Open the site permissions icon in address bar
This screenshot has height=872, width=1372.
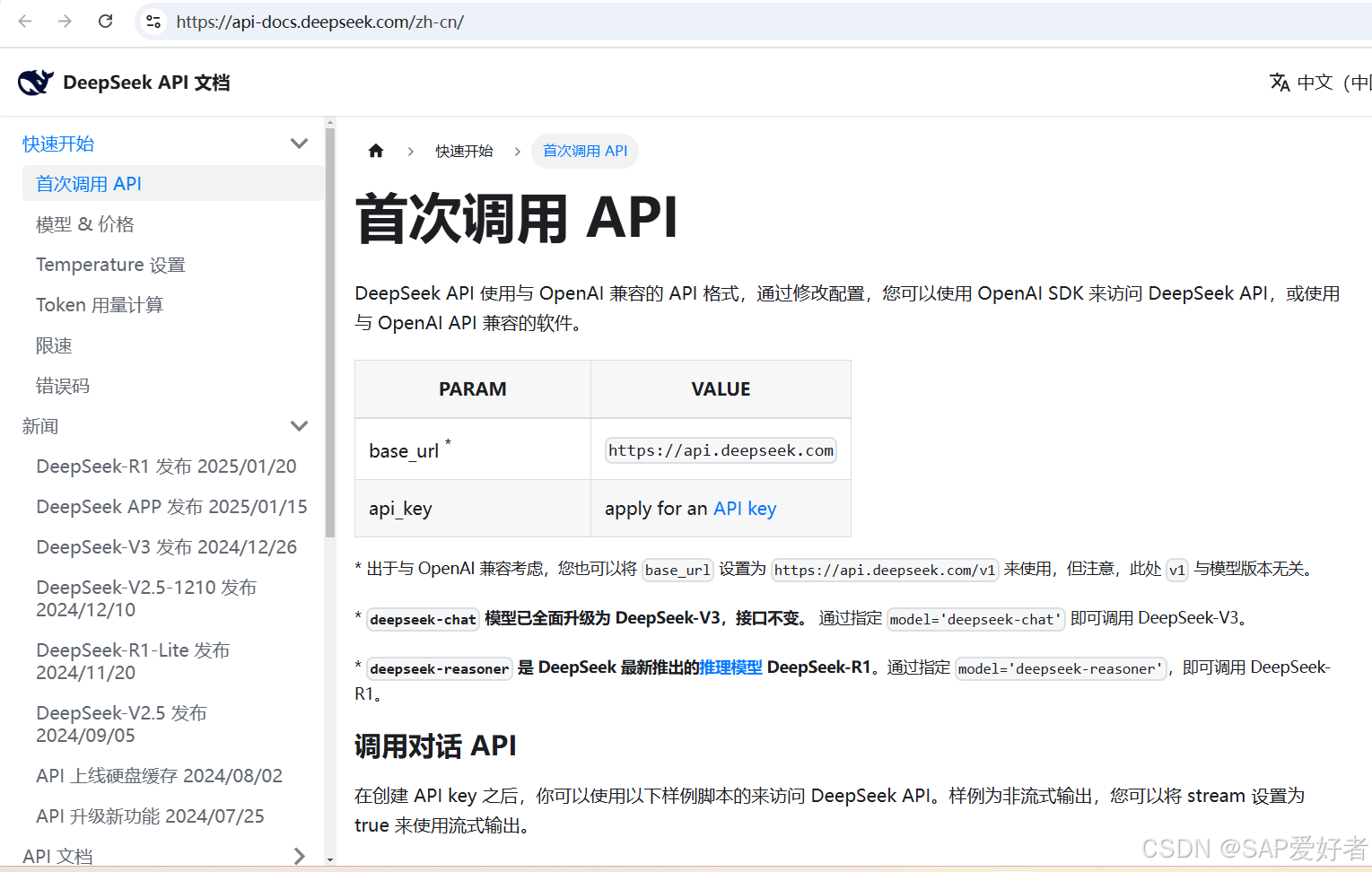153,22
